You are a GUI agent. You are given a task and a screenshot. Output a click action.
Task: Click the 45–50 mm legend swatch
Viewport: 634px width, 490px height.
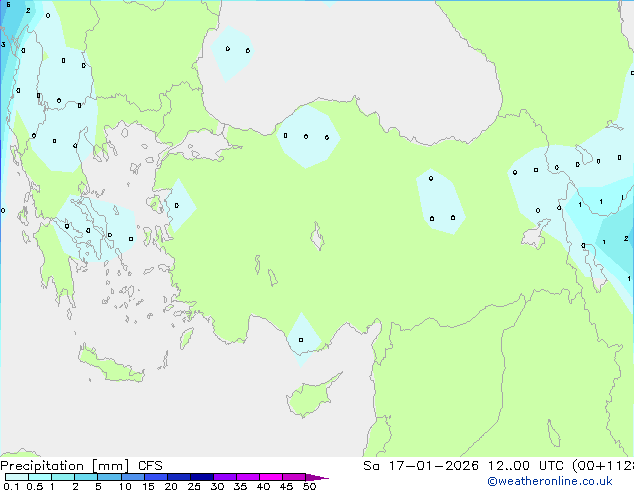coord(294,477)
